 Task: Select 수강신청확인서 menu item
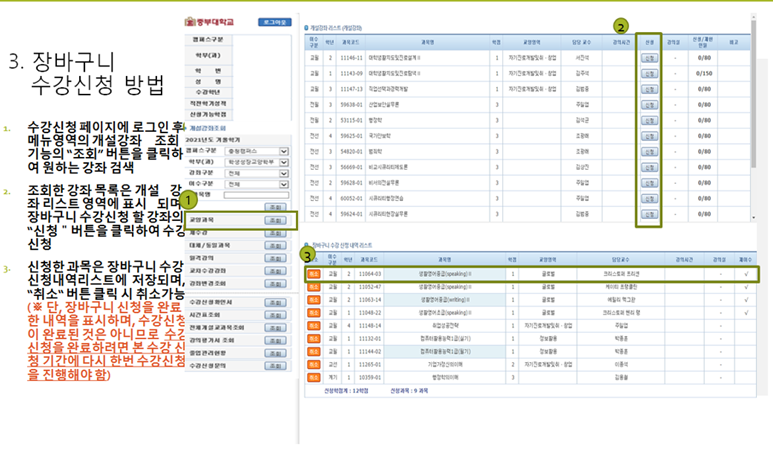tap(210, 301)
